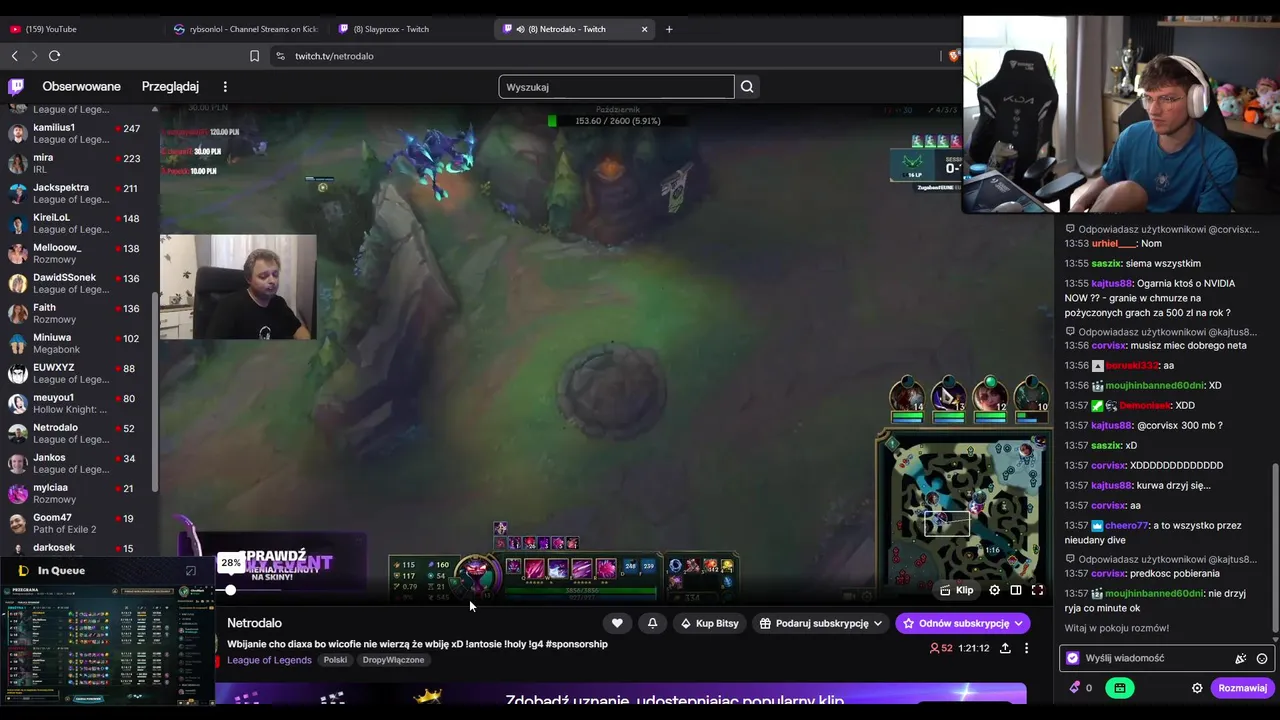Expand the In Queue League client overlay
The height and width of the screenshot is (720, 1280).
click(x=191, y=571)
